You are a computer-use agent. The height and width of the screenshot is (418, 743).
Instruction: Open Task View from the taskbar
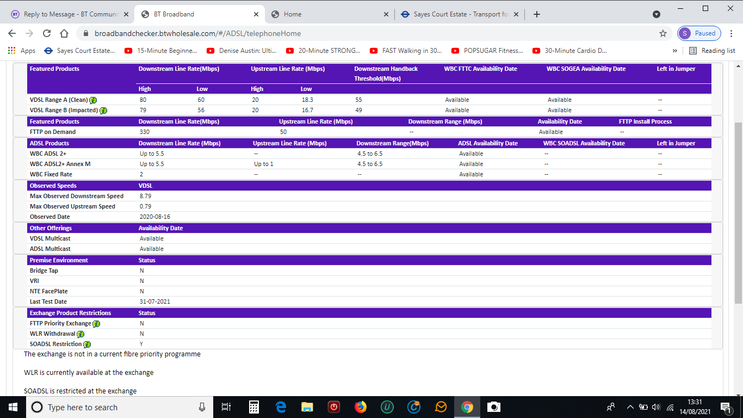click(x=227, y=407)
